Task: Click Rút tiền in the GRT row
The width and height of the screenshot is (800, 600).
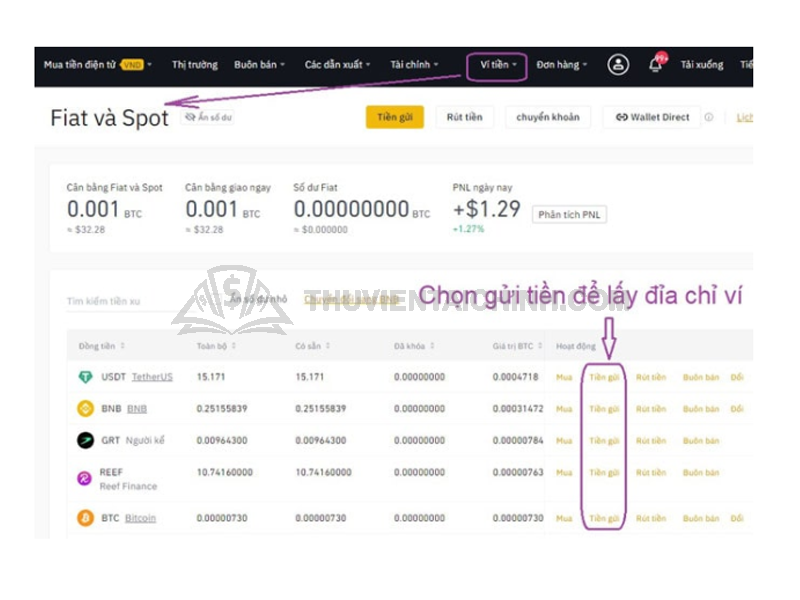Action: pyautogui.click(x=651, y=440)
